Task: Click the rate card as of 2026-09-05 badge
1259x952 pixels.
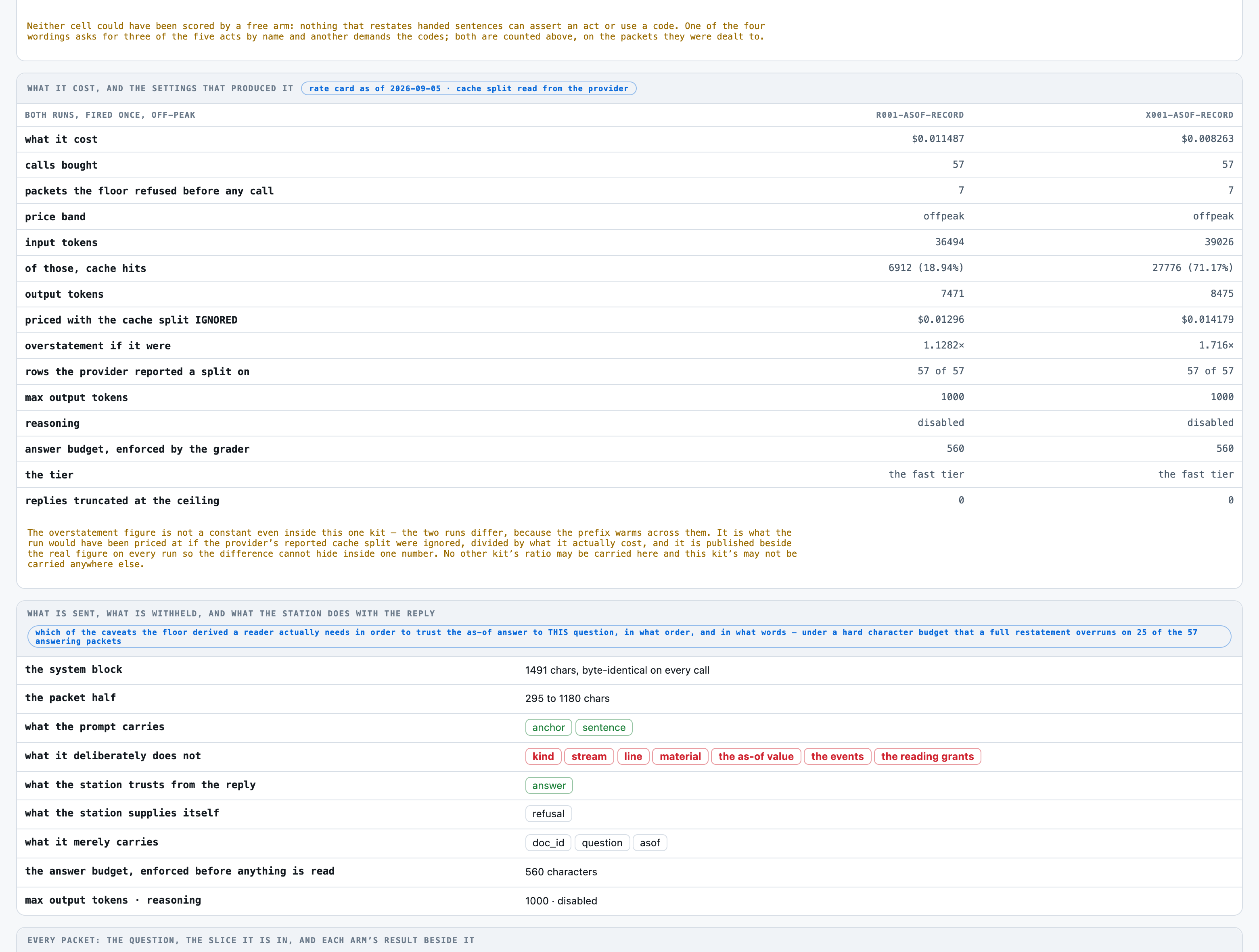Action: (x=468, y=88)
